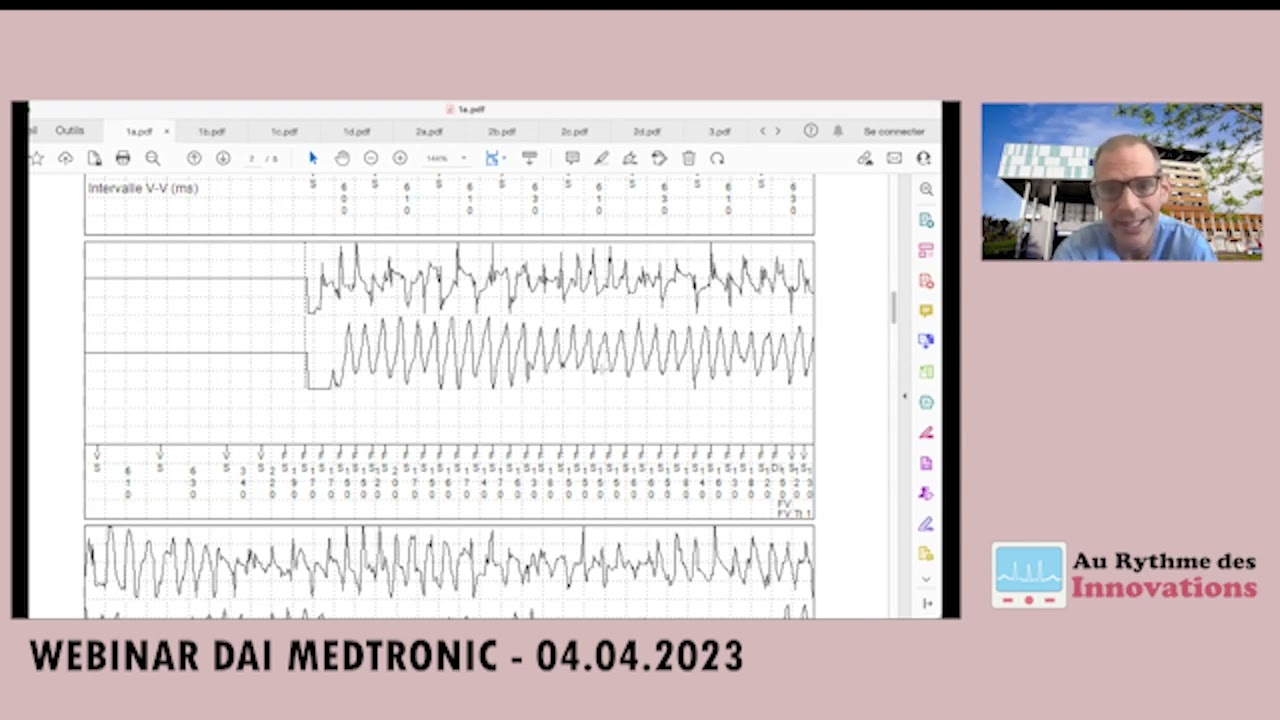Zoom out with the minus circle icon
The width and height of the screenshot is (1280, 720).
(371, 158)
